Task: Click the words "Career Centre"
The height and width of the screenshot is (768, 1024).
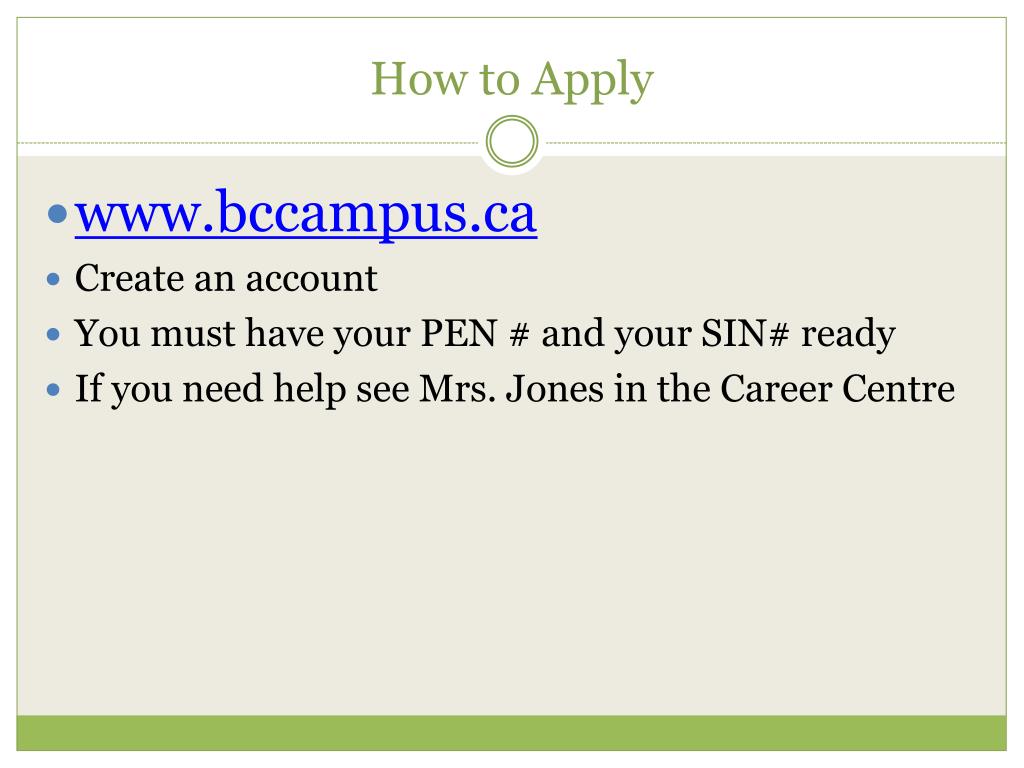Action: click(837, 389)
